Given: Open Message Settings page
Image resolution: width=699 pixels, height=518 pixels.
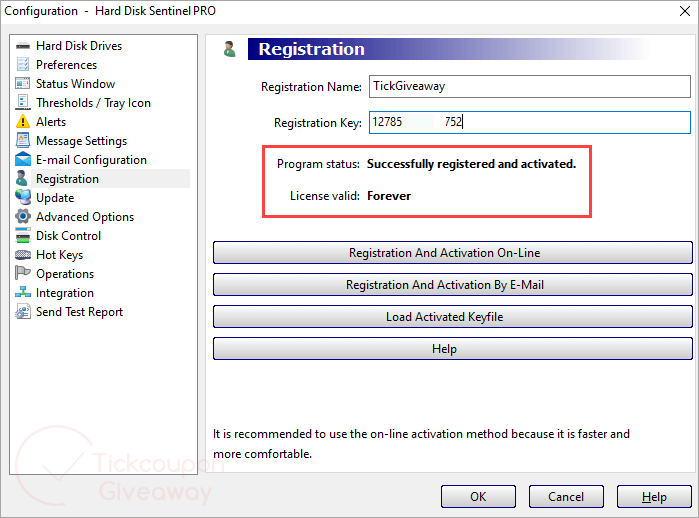Looking at the screenshot, I should click(82, 141).
